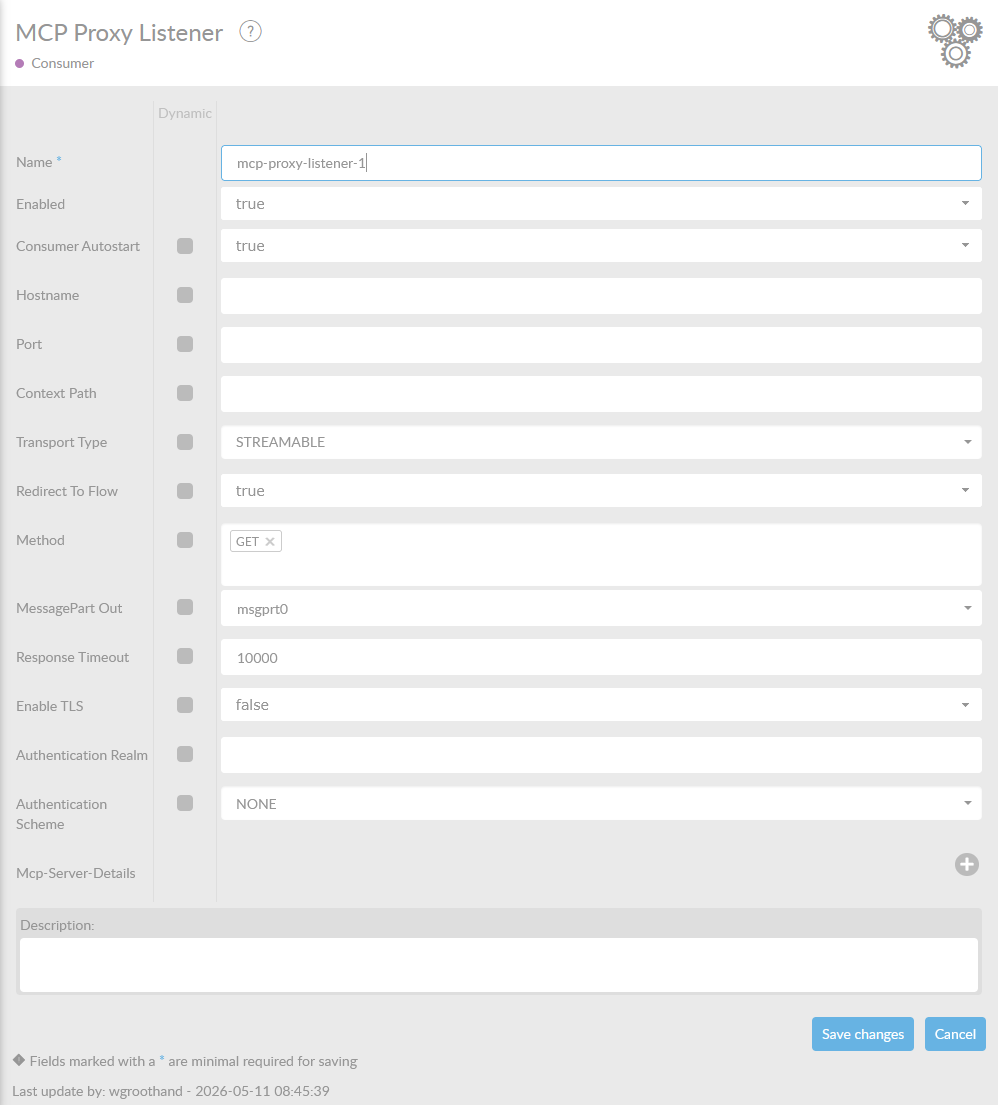
Task: Toggle dynamic checkbox for Authentication Realm
Action: tap(185, 754)
